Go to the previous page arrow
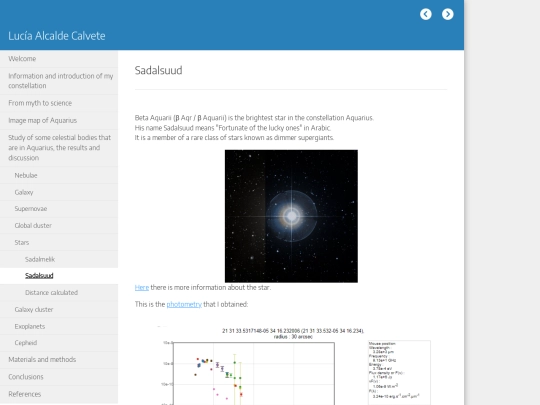 [x=426, y=14]
